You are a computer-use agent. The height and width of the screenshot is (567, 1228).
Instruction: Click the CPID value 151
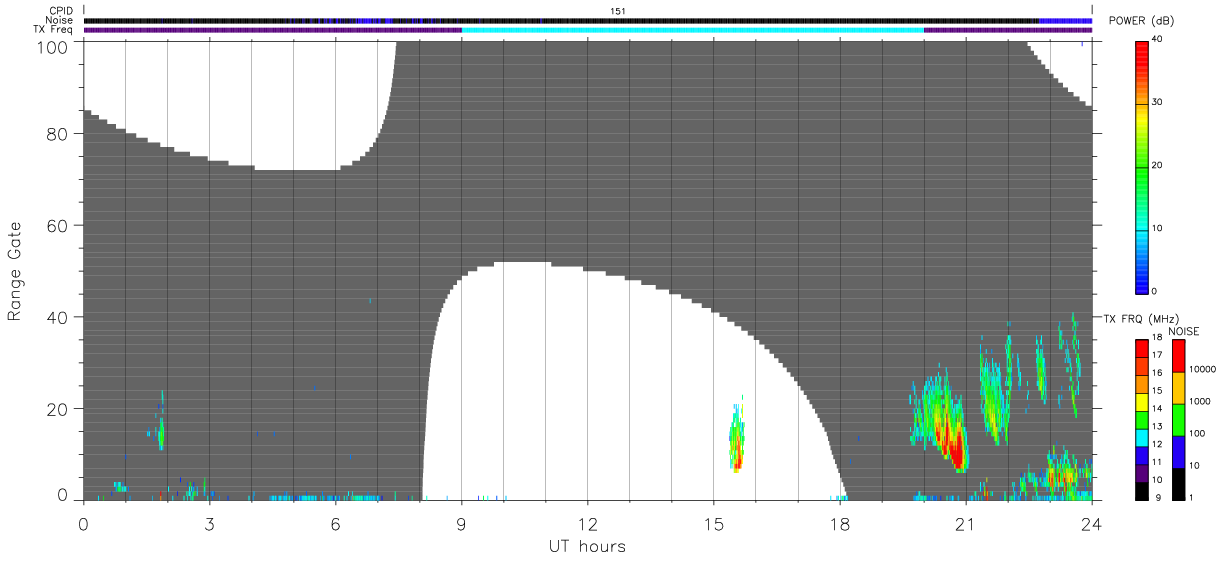618,11
